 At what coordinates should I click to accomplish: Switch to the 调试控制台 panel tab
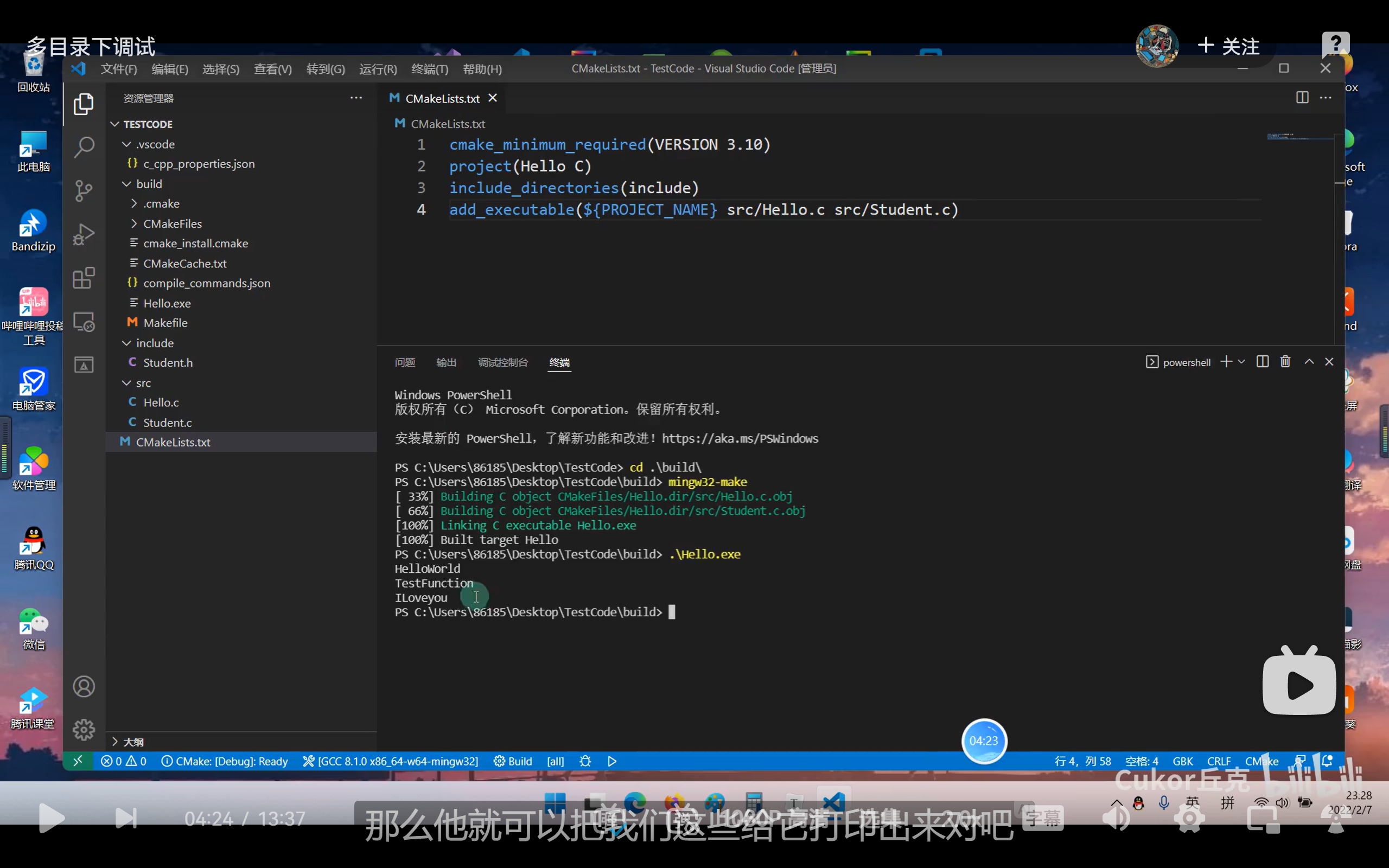point(502,362)
